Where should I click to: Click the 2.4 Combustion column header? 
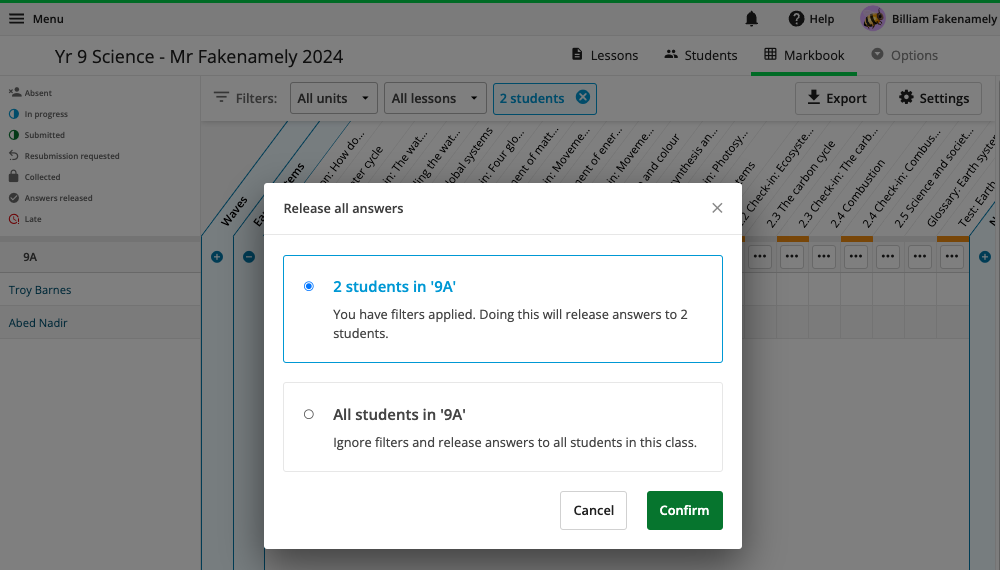[x=857, y=194]
